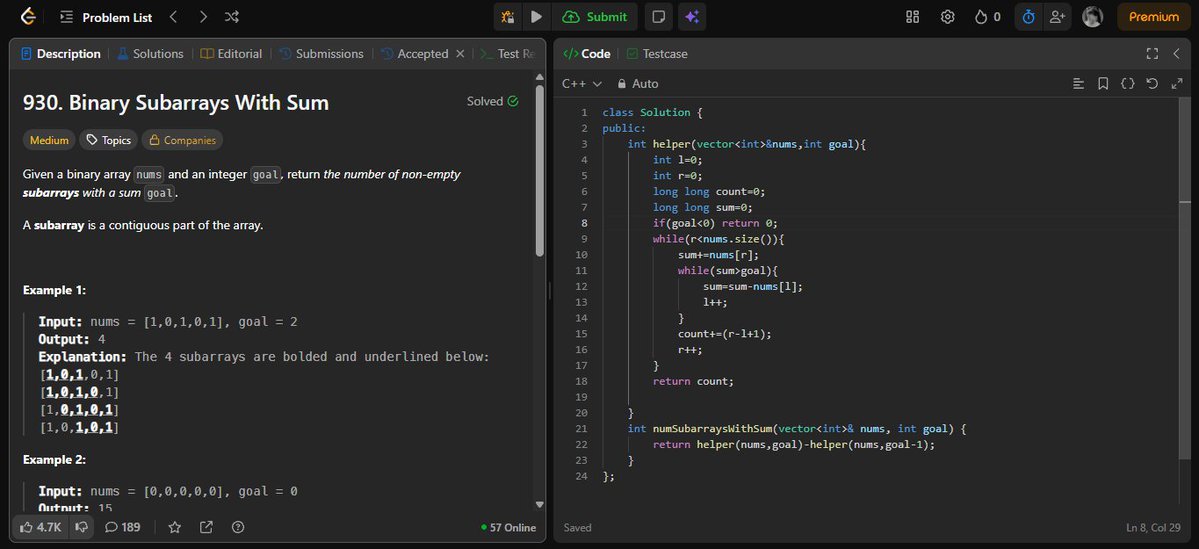Switch to the Test Result tab

pyautogui.click(x=507, y=54)
